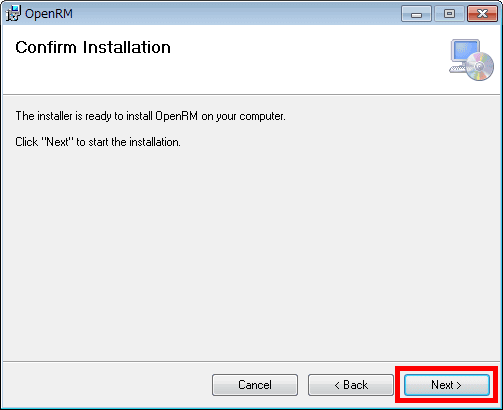503x410 pixels.
Task: Click the quoted "Next" word in instructions
Action: click(57, 142)
